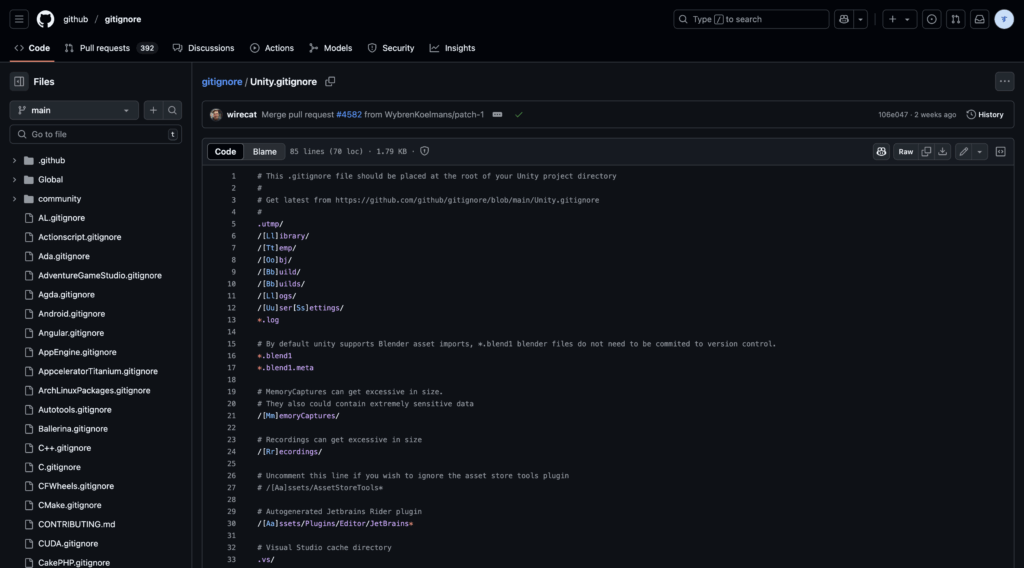Add a new file with plus button
Screen dimensions: 1024x568
[153, 110]
